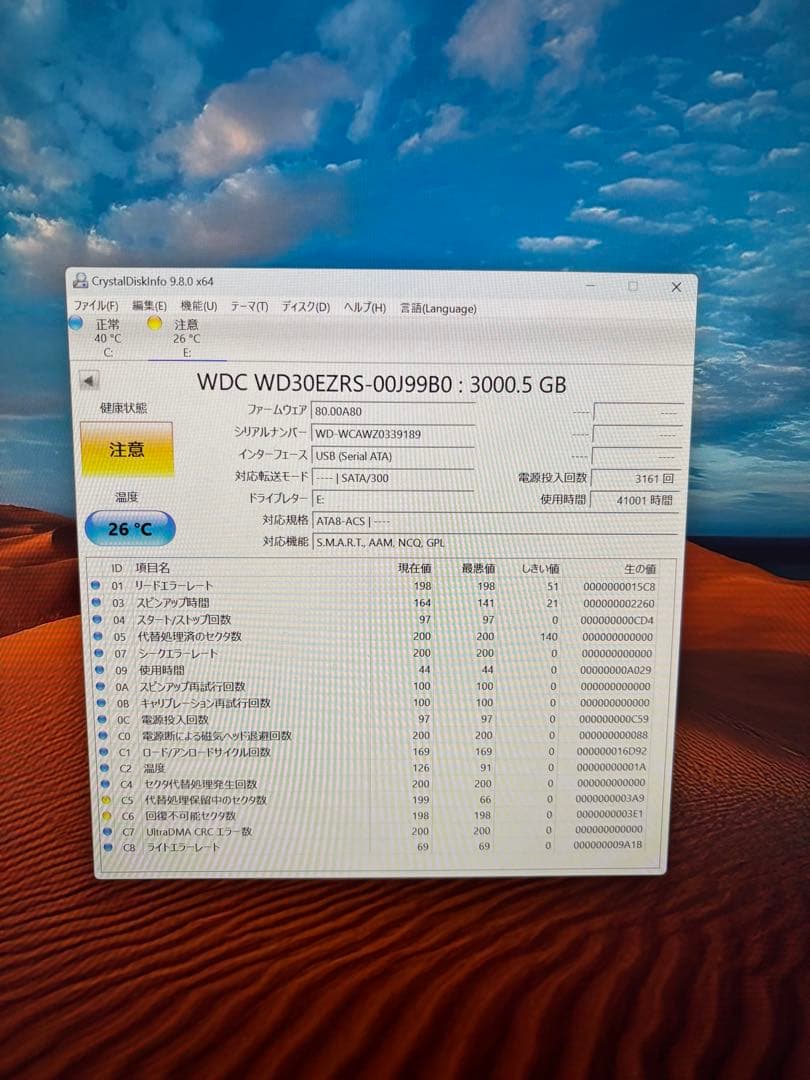810x1080 pixels.
Task: Click yellow warning dot for C6 回復不可能セクタ数
Action: coord(106,816)
